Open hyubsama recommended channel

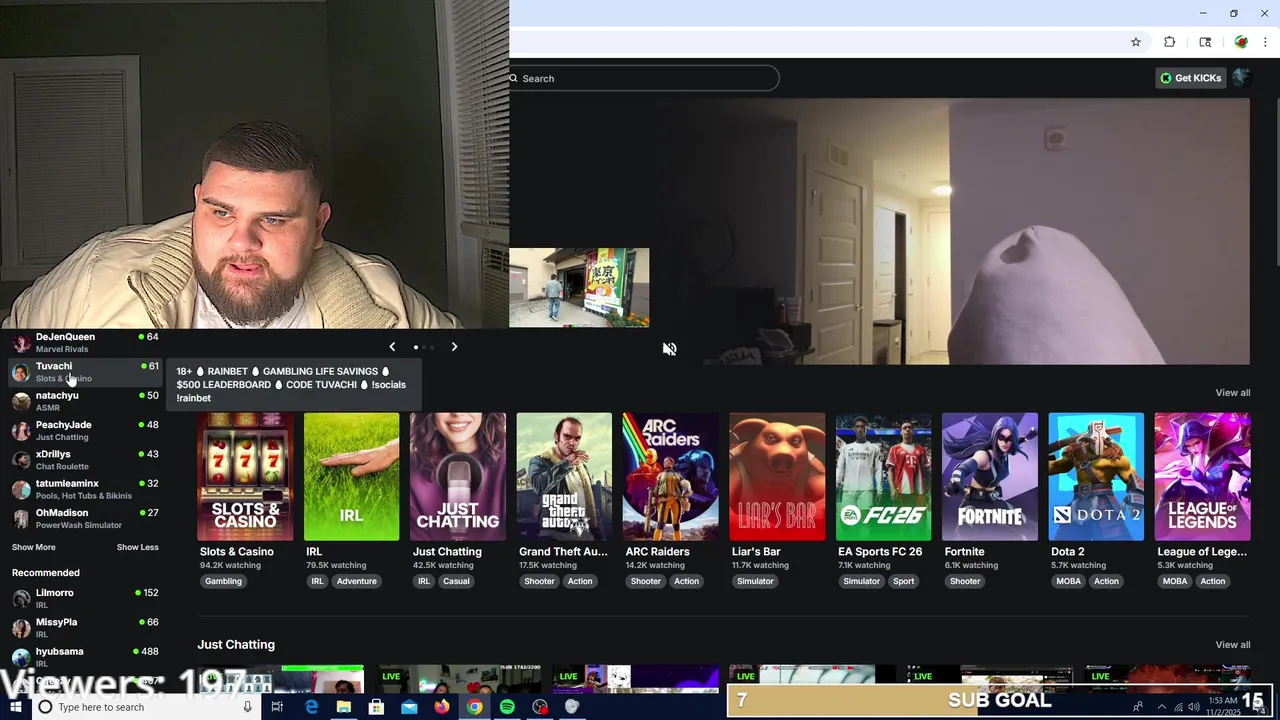pyautogui.click(x=85, y=657)
